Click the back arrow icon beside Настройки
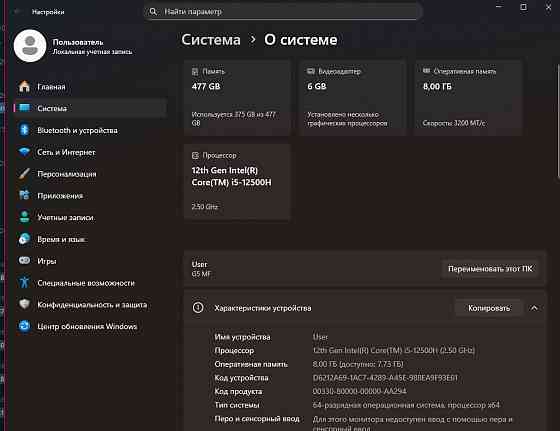The image size is (560, 431). pos(17,12)
